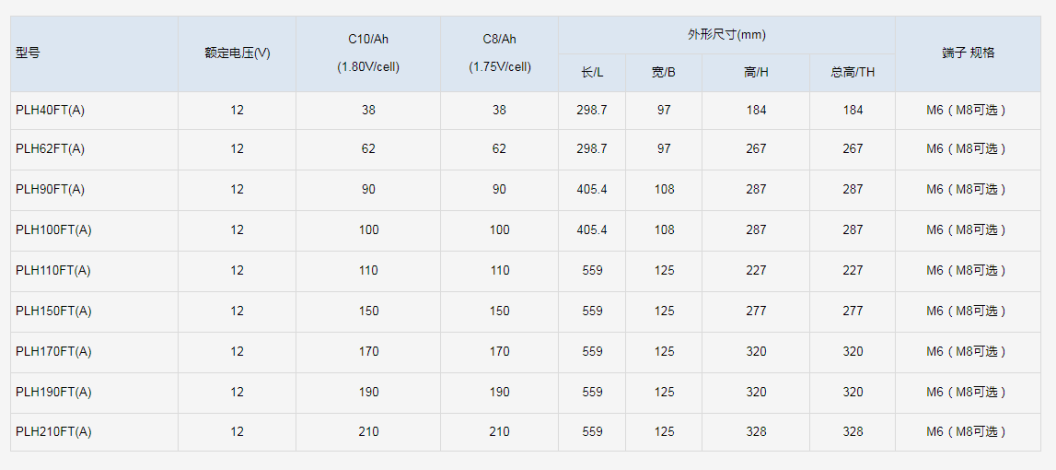Select the 端子 规格 column header
Viewport: 1056px width, 470px height.
tap(968, 53)
